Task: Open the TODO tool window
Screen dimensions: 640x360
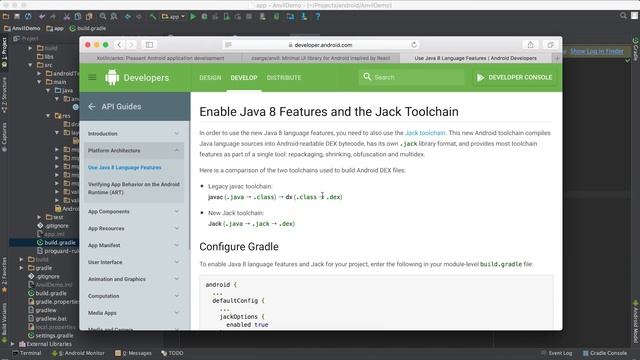Action: click(172, 353)
